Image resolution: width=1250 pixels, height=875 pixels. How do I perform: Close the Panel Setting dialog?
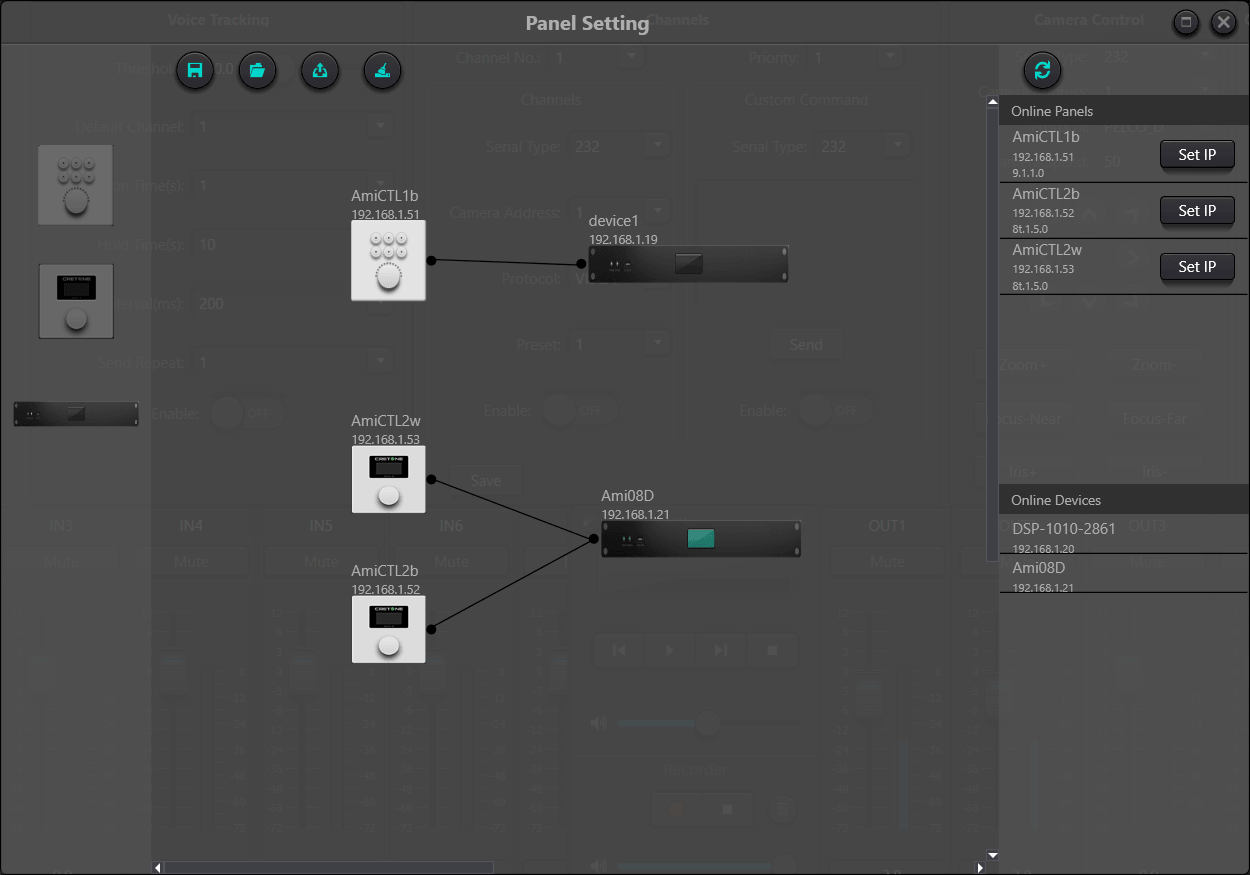tap(1224, 22)
